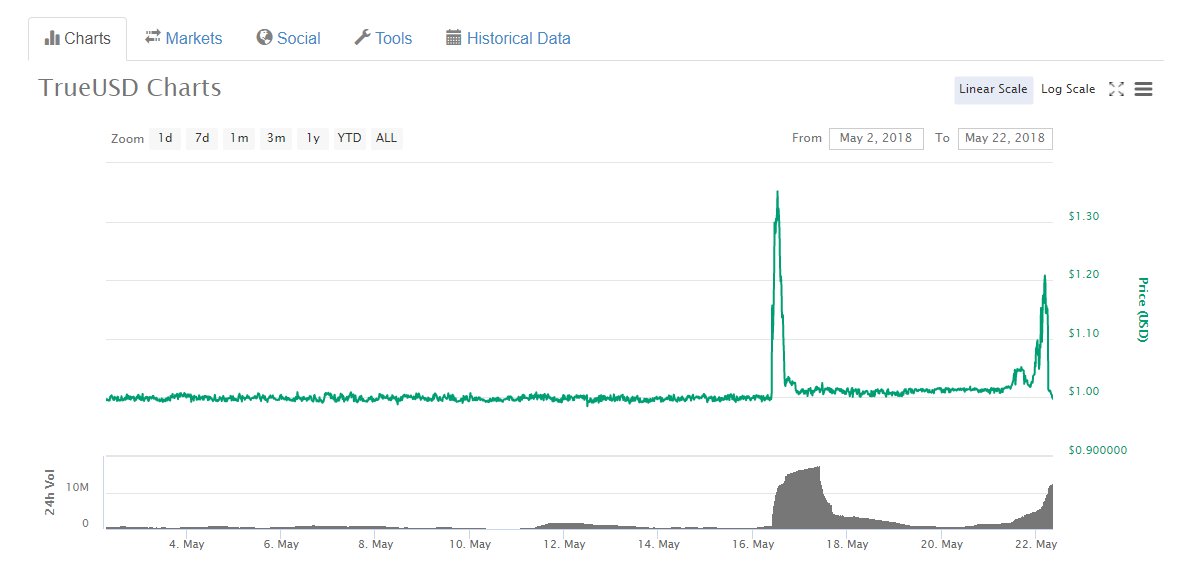Click the May 16 price spike peak

777,192
